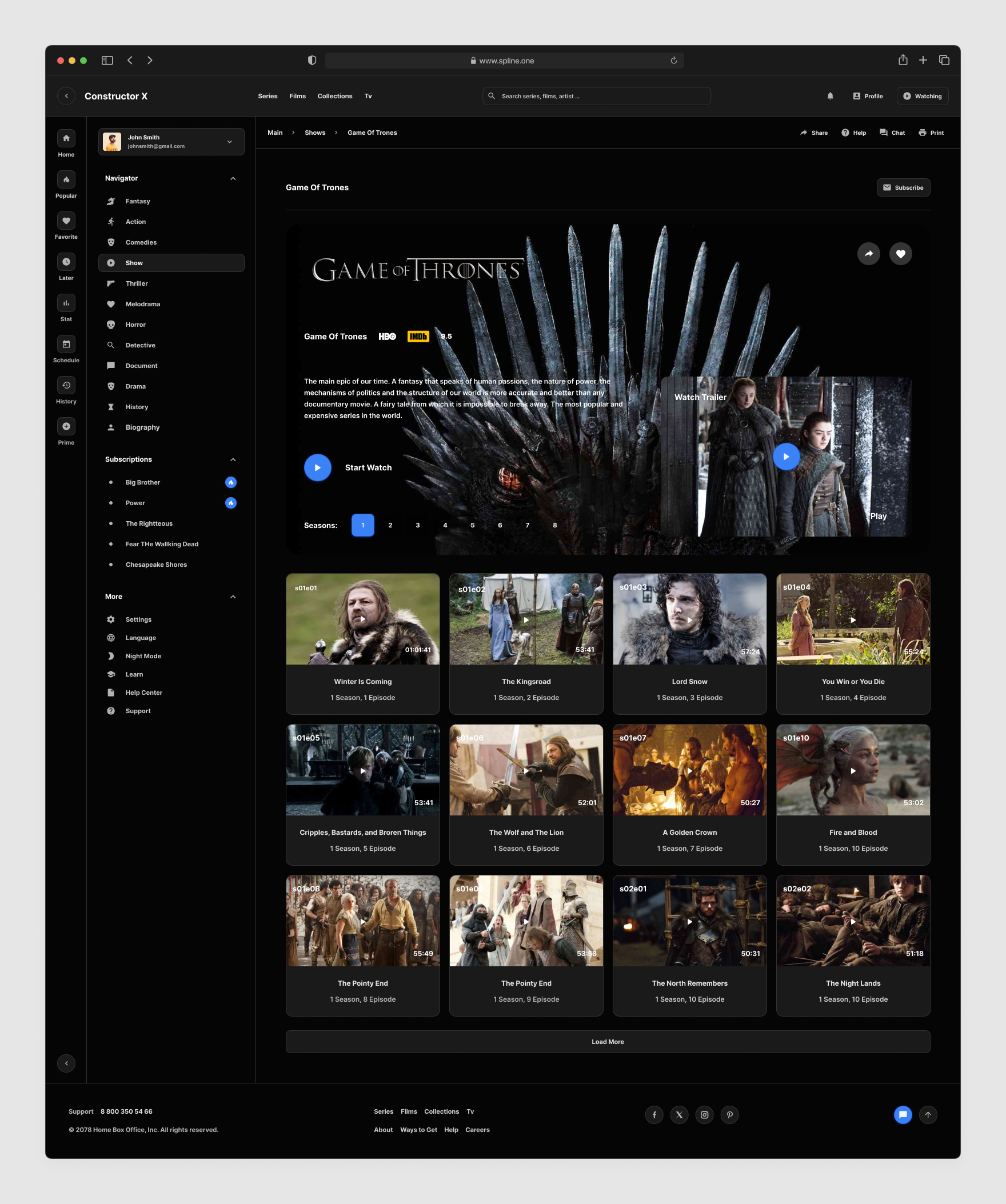
Task: Open the Prime plus icon
Action: point(66,426)
